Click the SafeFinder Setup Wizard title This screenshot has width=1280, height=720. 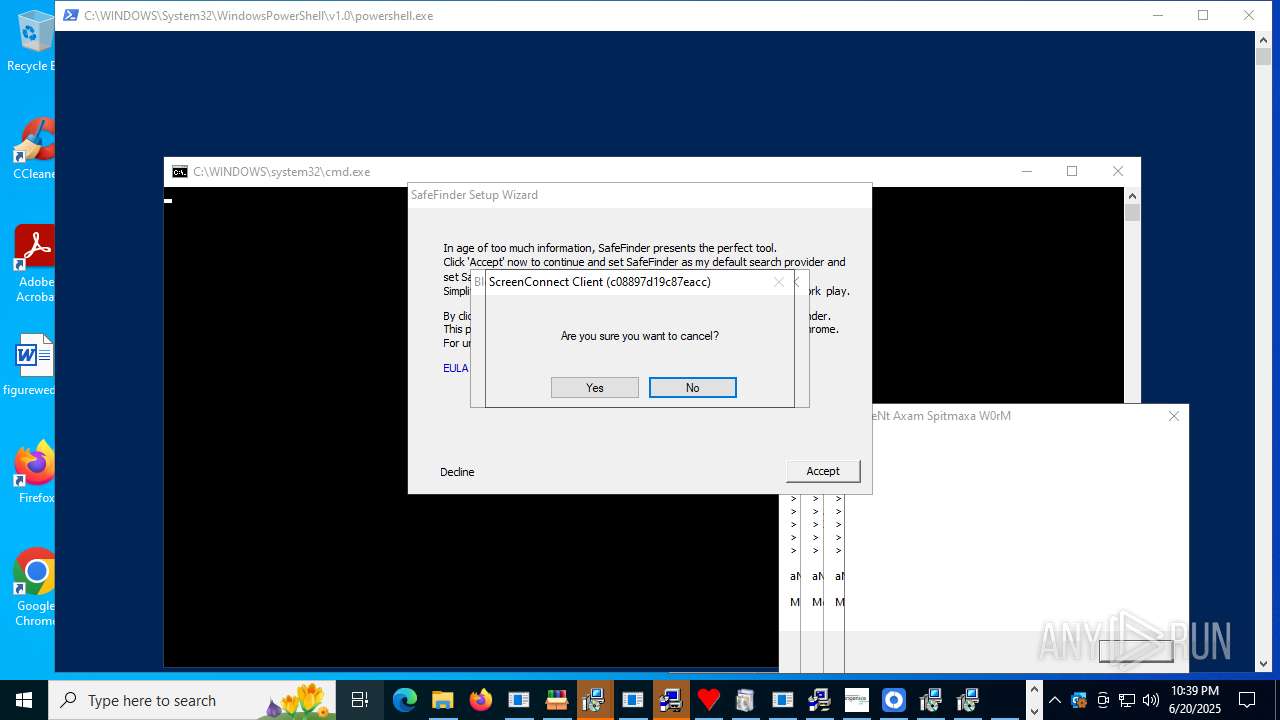click(x=474, y=195)
